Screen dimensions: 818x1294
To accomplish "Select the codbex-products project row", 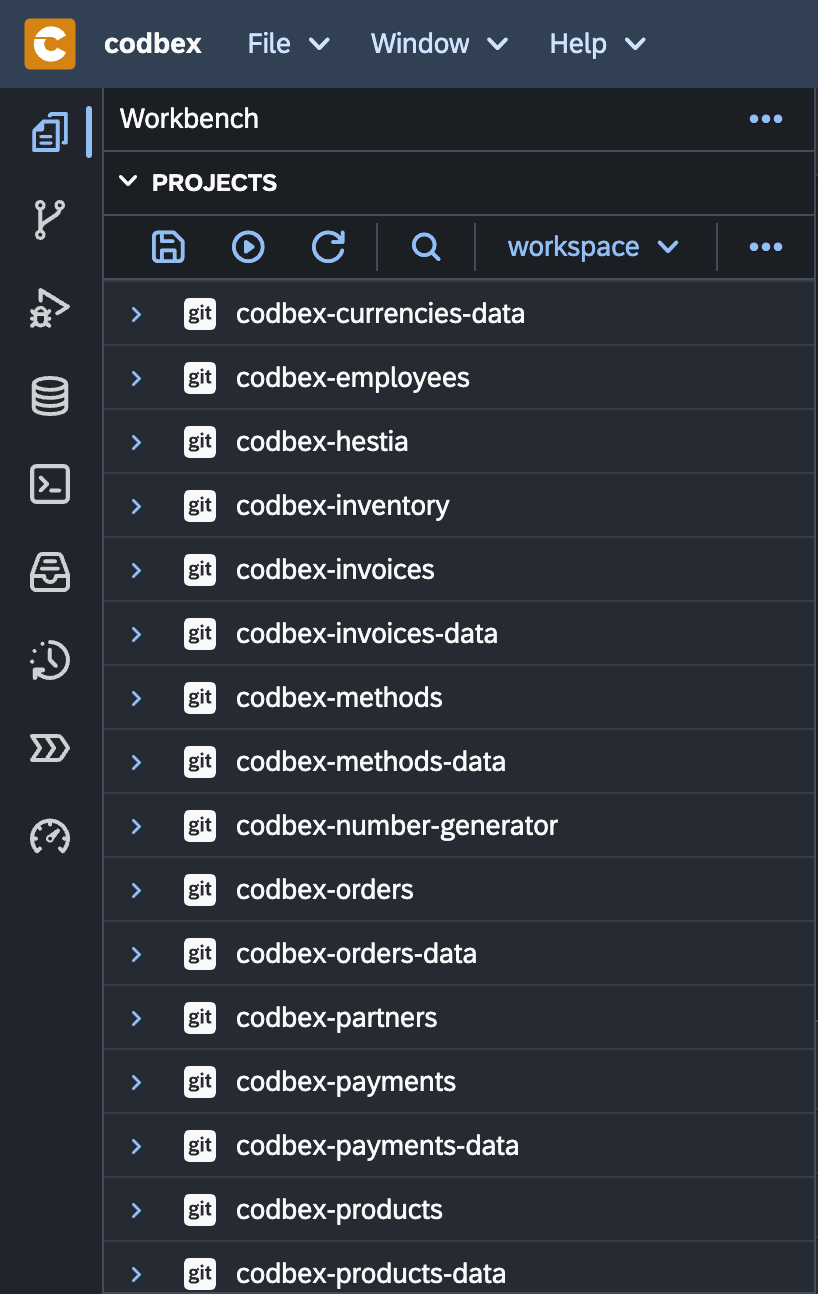I will tap(459, 1210).
